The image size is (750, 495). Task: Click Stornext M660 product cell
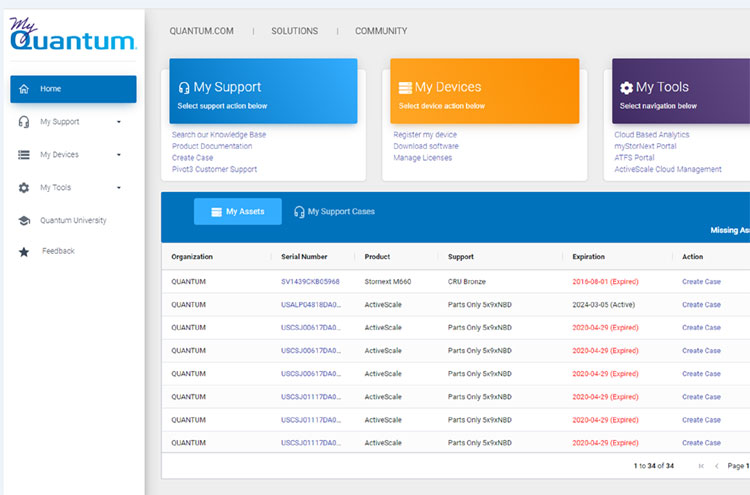(388, 282)
